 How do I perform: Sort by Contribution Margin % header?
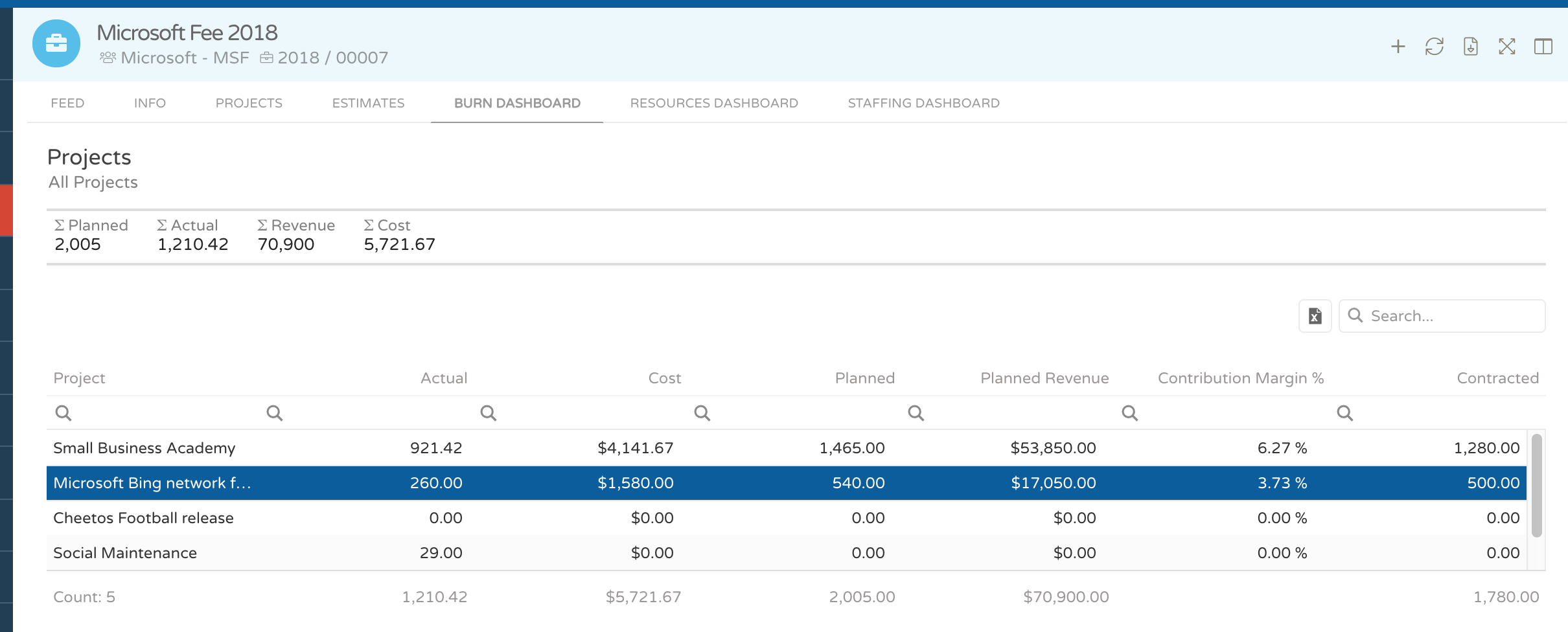click(1241, 378)
